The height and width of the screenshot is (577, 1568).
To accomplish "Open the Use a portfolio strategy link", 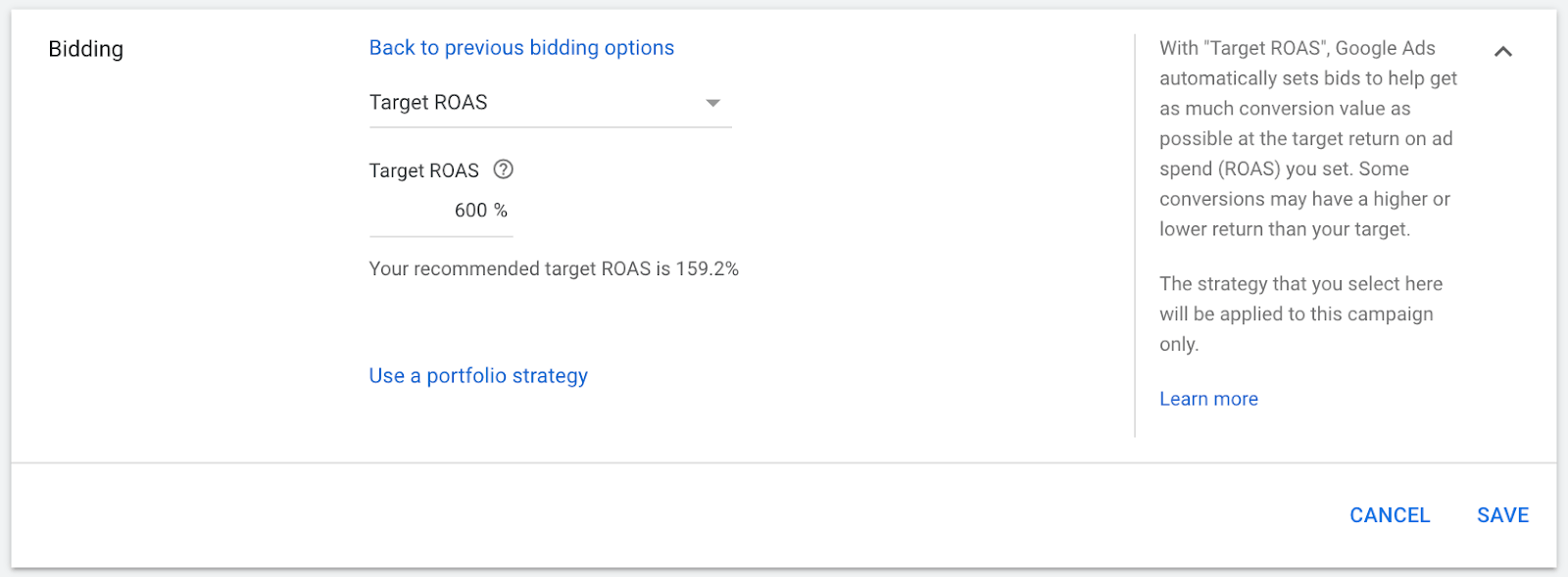I will [x=478, y=376].
